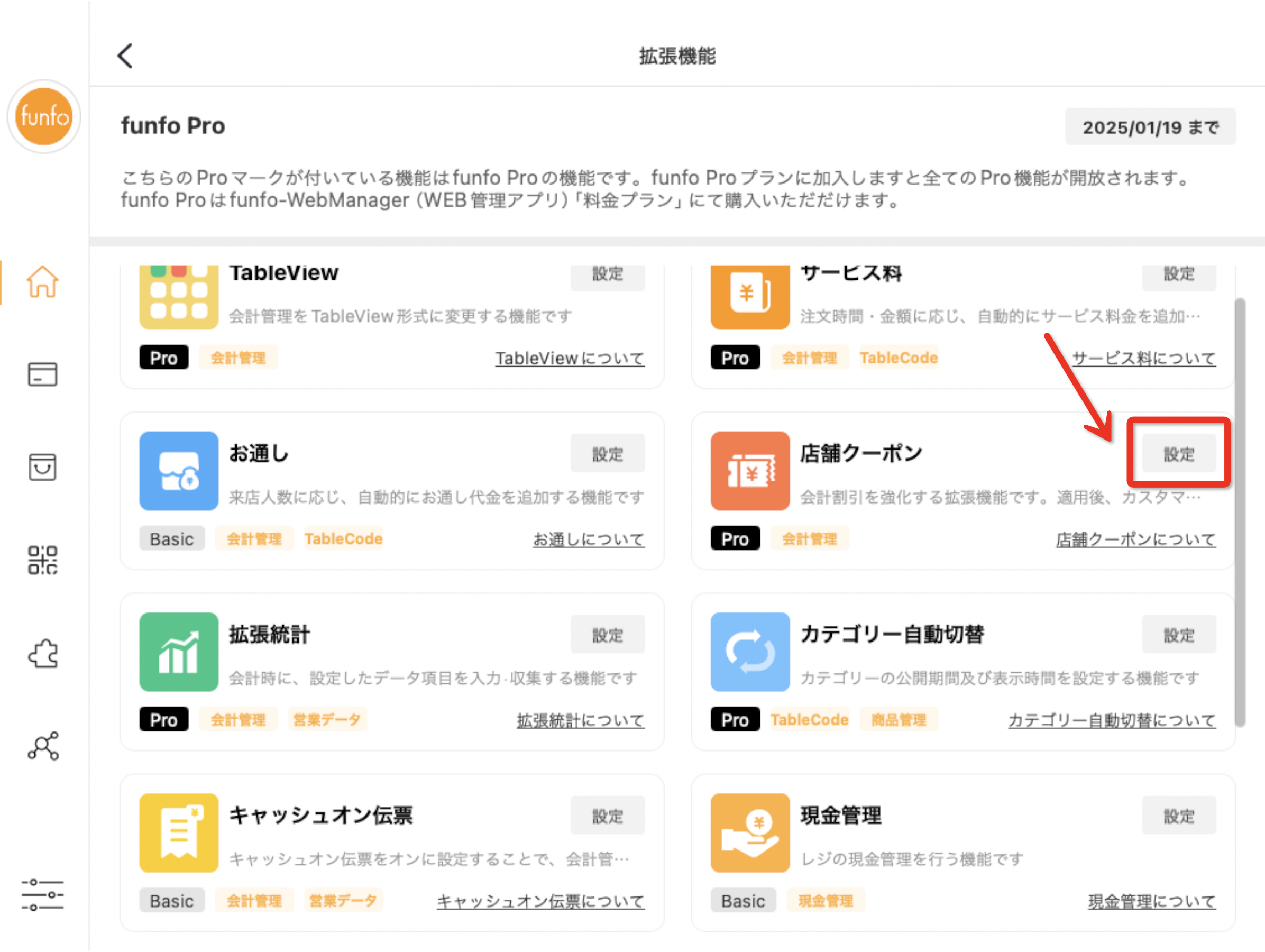Screen dimensions: 1265x952
Task: Open 設定 for キャッシュオン伝票
Action: click(607, 816)
